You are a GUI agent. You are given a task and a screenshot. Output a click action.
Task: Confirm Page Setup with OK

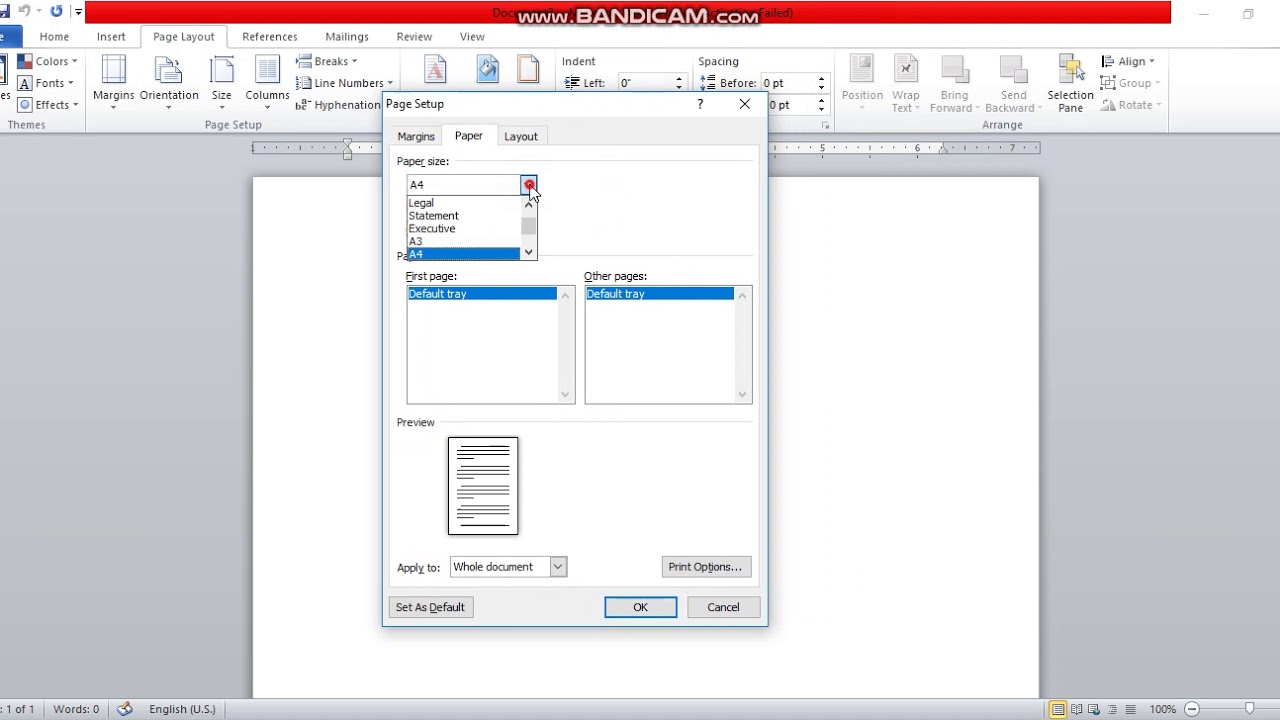pos(640,607)
